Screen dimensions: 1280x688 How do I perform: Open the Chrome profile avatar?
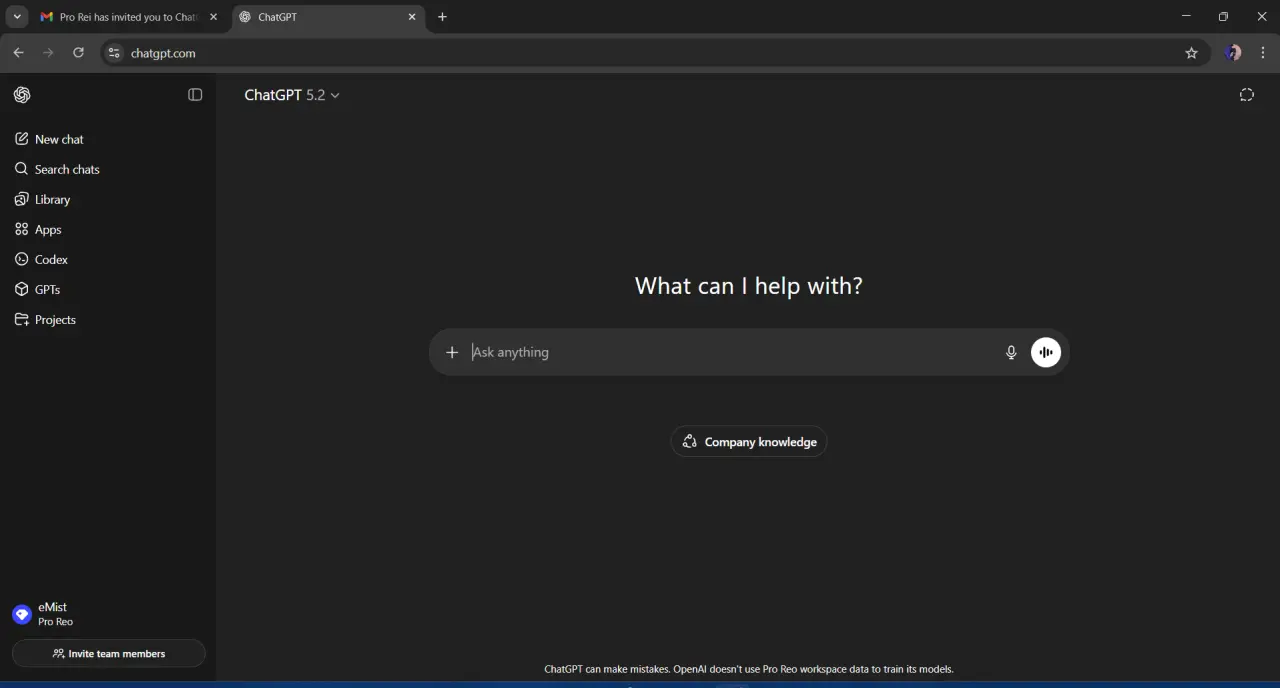1233,53
